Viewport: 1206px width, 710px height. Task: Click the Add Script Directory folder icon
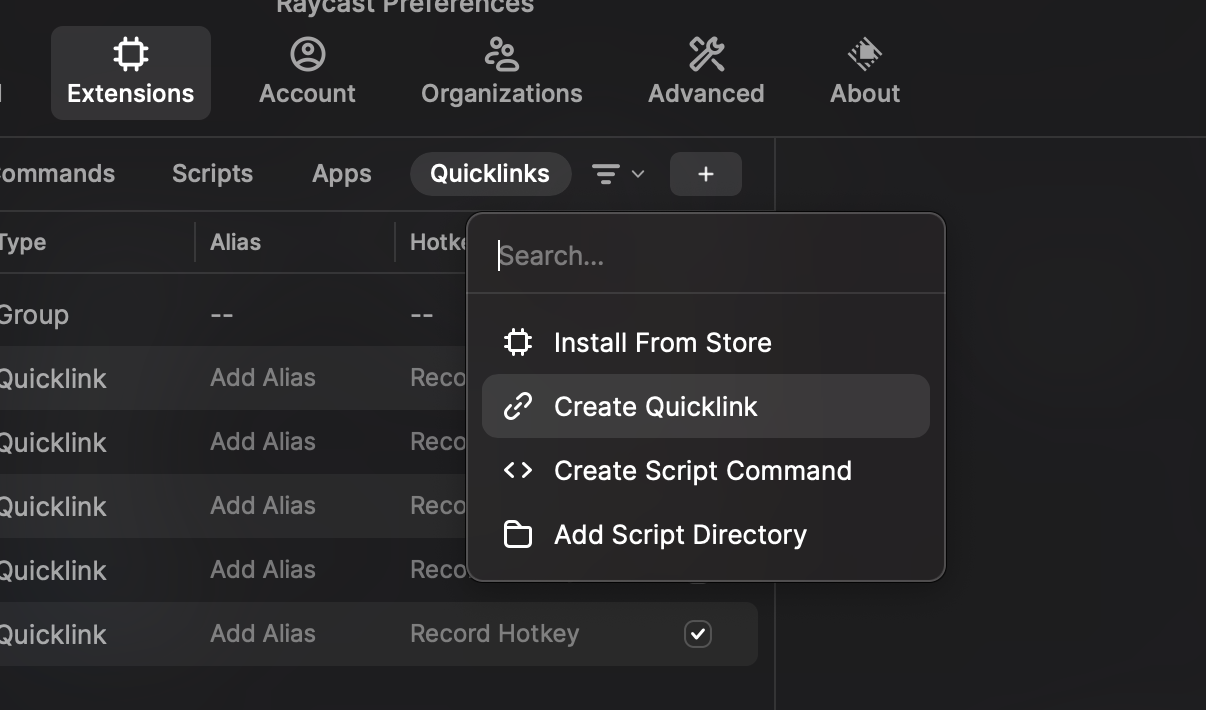click(517, 534)
